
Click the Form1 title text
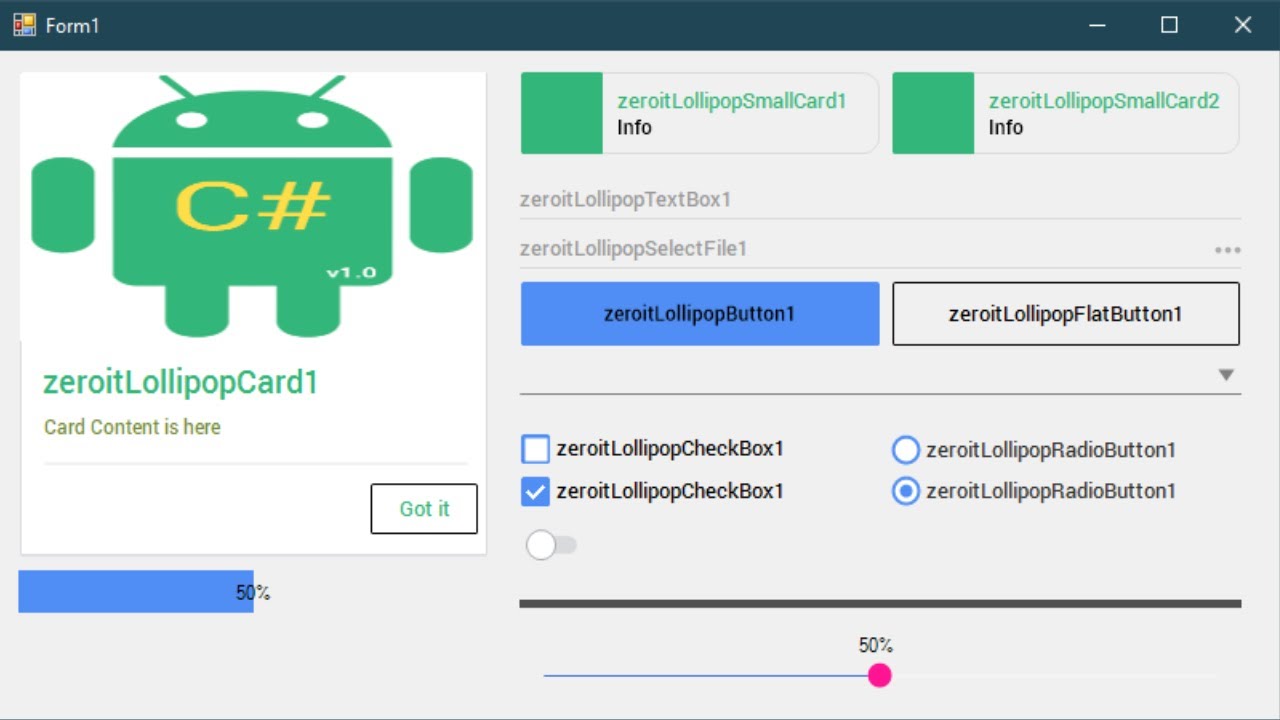tap(73, 26)
